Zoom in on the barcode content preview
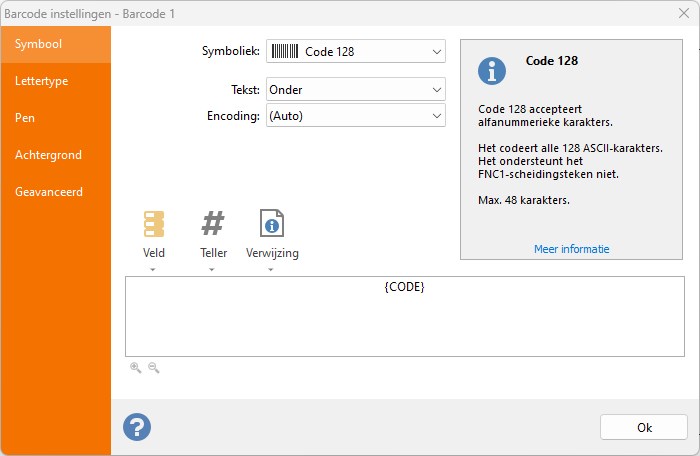Screen dimensions: 700x456 [136, 368]
